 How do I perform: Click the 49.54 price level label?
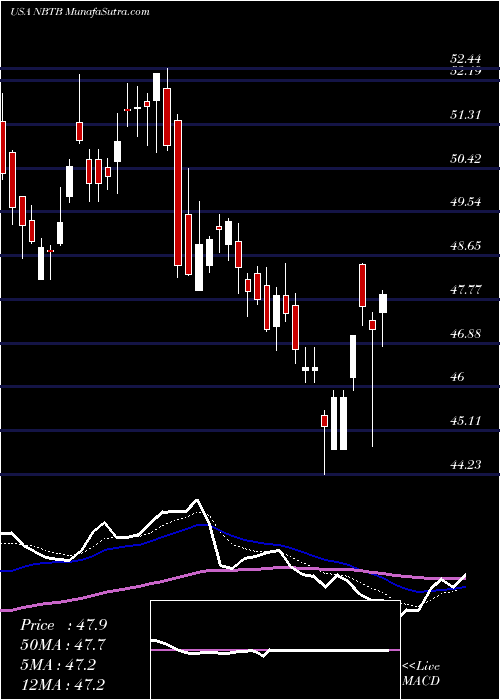pyautogui.click(x=466, y=202)
